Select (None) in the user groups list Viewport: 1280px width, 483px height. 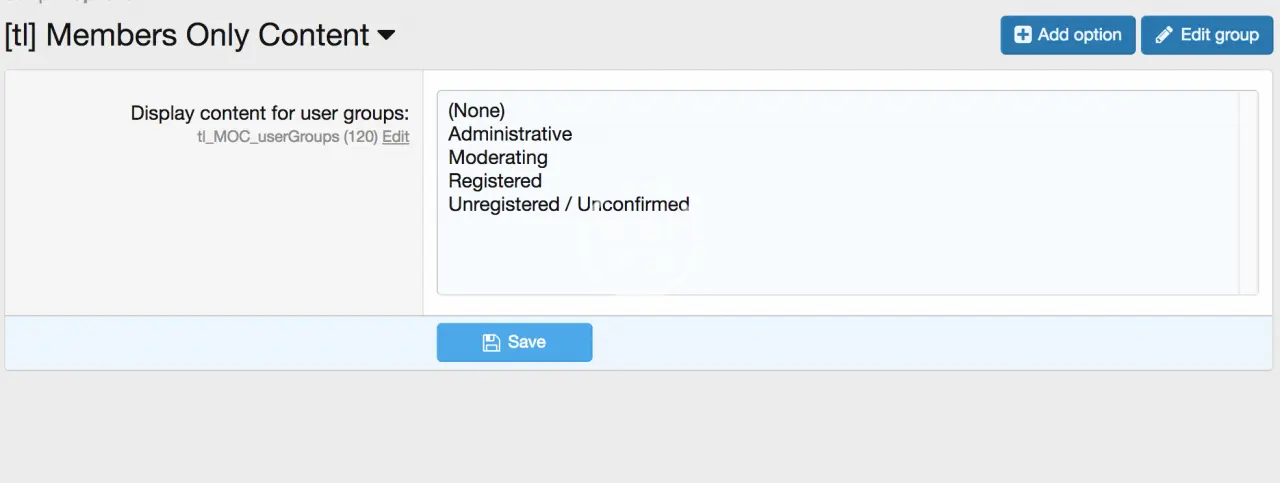tap(477, 110)
